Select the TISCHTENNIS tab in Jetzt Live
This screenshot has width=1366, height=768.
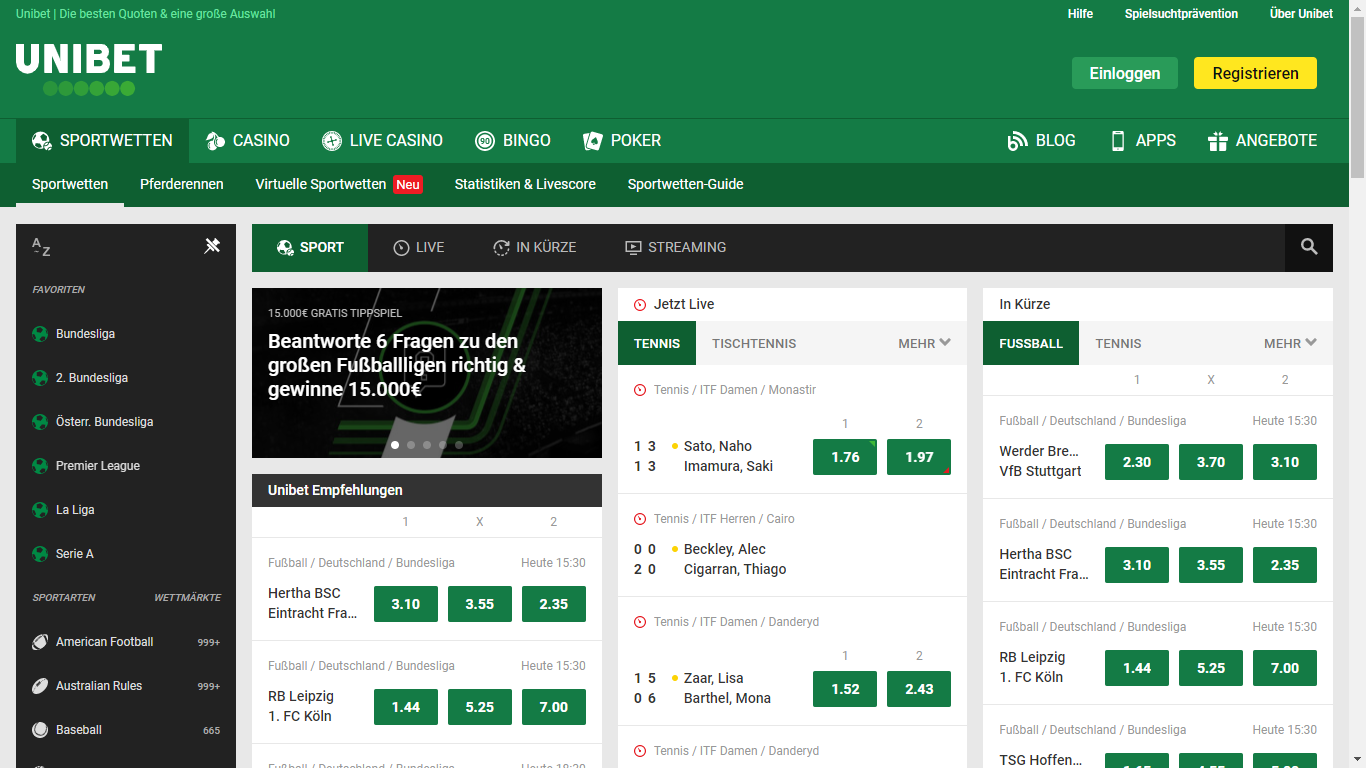click(754, 343)
